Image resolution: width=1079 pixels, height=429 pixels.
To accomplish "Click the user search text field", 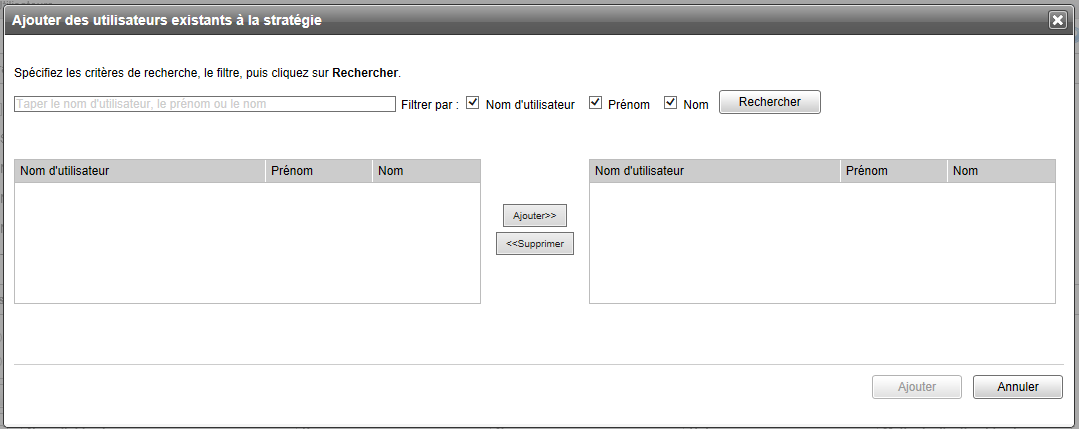I will (205, 104).
